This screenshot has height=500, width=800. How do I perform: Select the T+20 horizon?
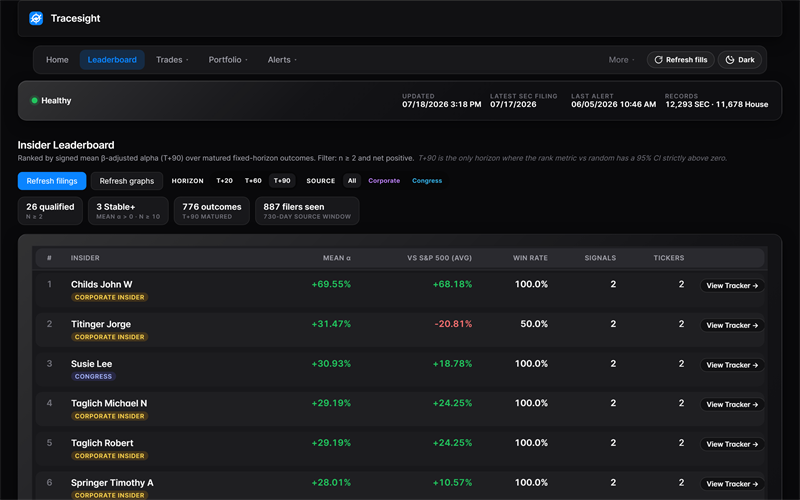[224, 181]
